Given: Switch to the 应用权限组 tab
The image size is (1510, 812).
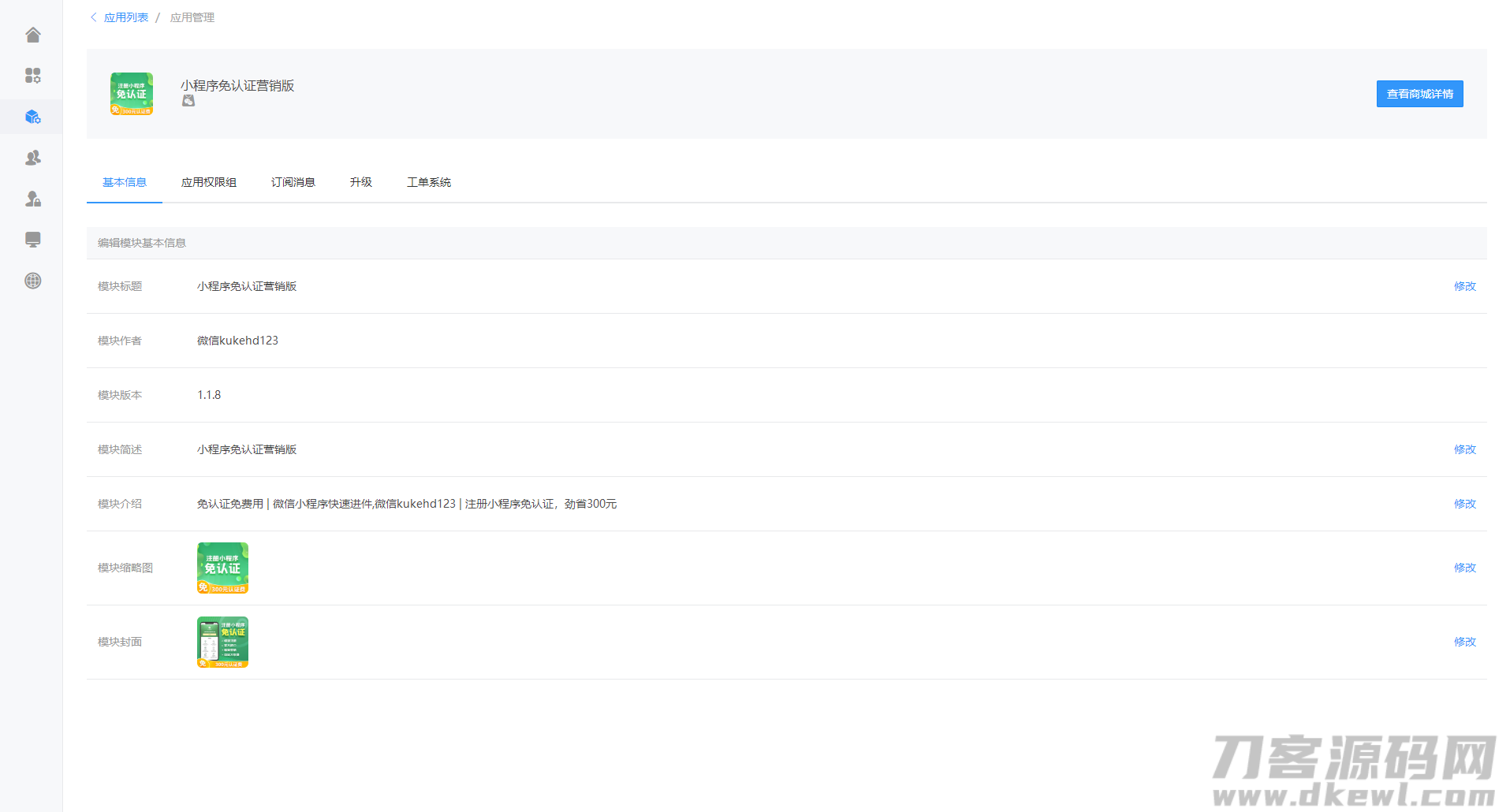Looking at the screenshot, I should [209, 182].
